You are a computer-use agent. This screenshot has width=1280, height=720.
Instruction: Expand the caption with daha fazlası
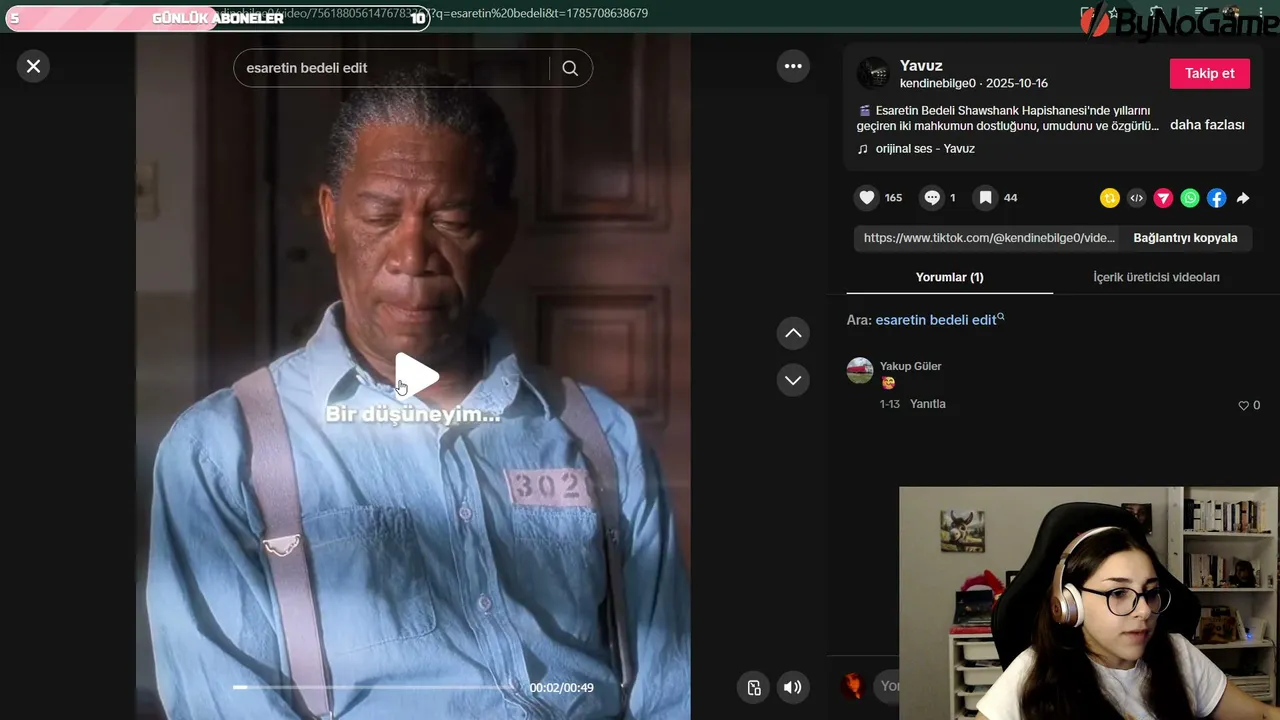pos(1207,125)
